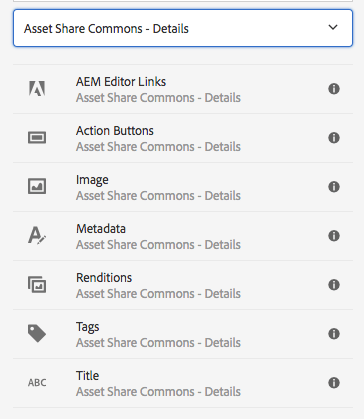Click the Tags label icon
364x419 pixels.
37,333
